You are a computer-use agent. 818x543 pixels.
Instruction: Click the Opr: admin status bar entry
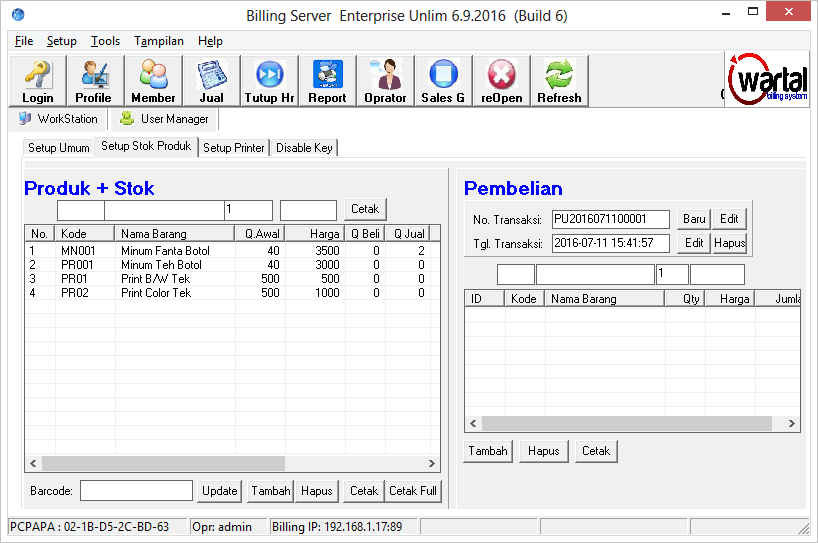point(227,527)
